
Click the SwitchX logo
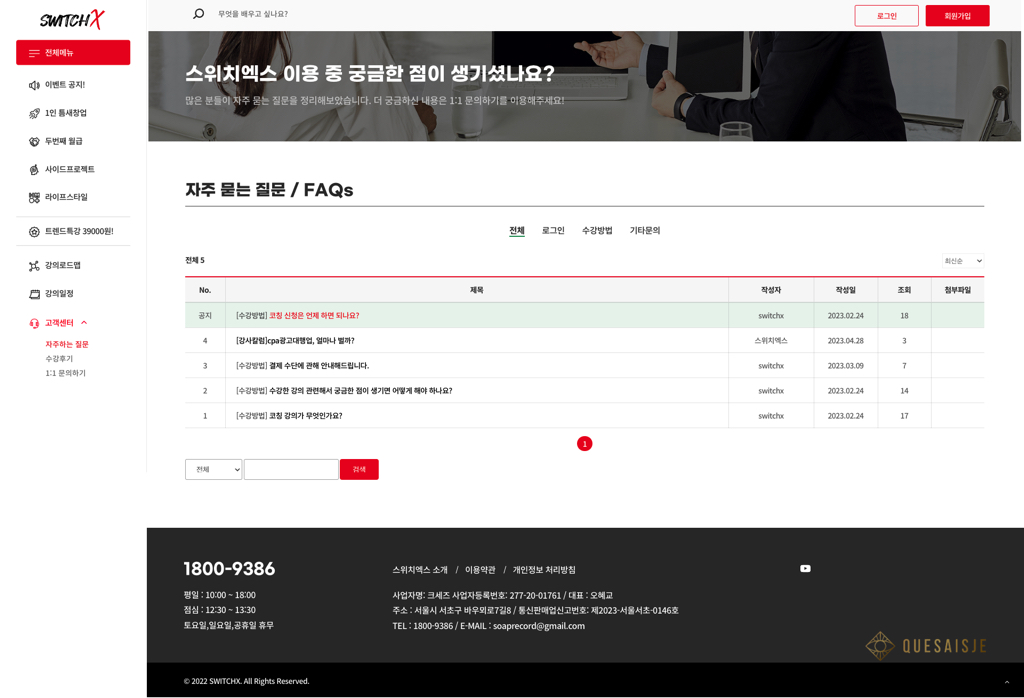coord(72,20)
